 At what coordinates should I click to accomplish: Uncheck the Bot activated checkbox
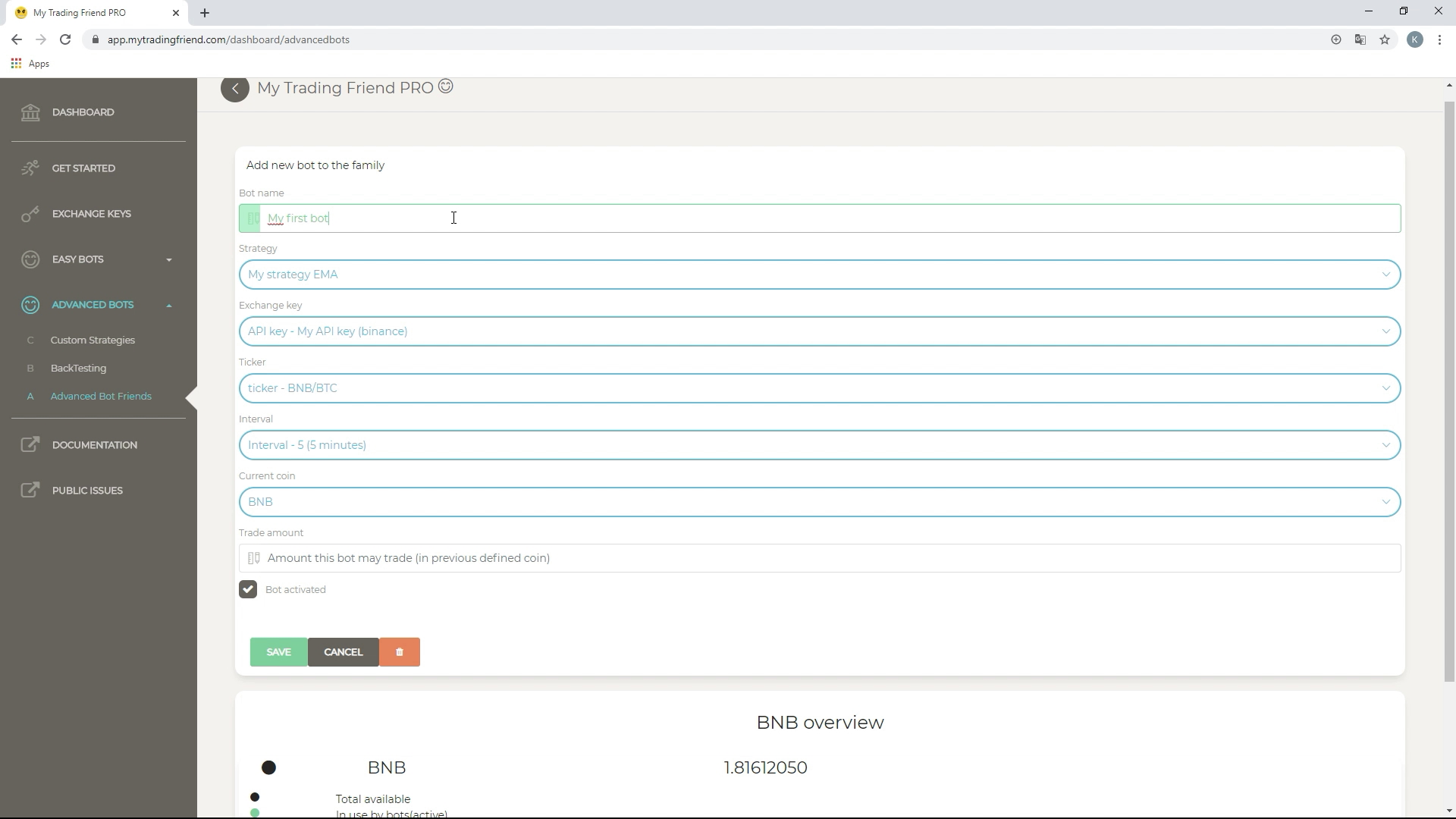point(248,589)
